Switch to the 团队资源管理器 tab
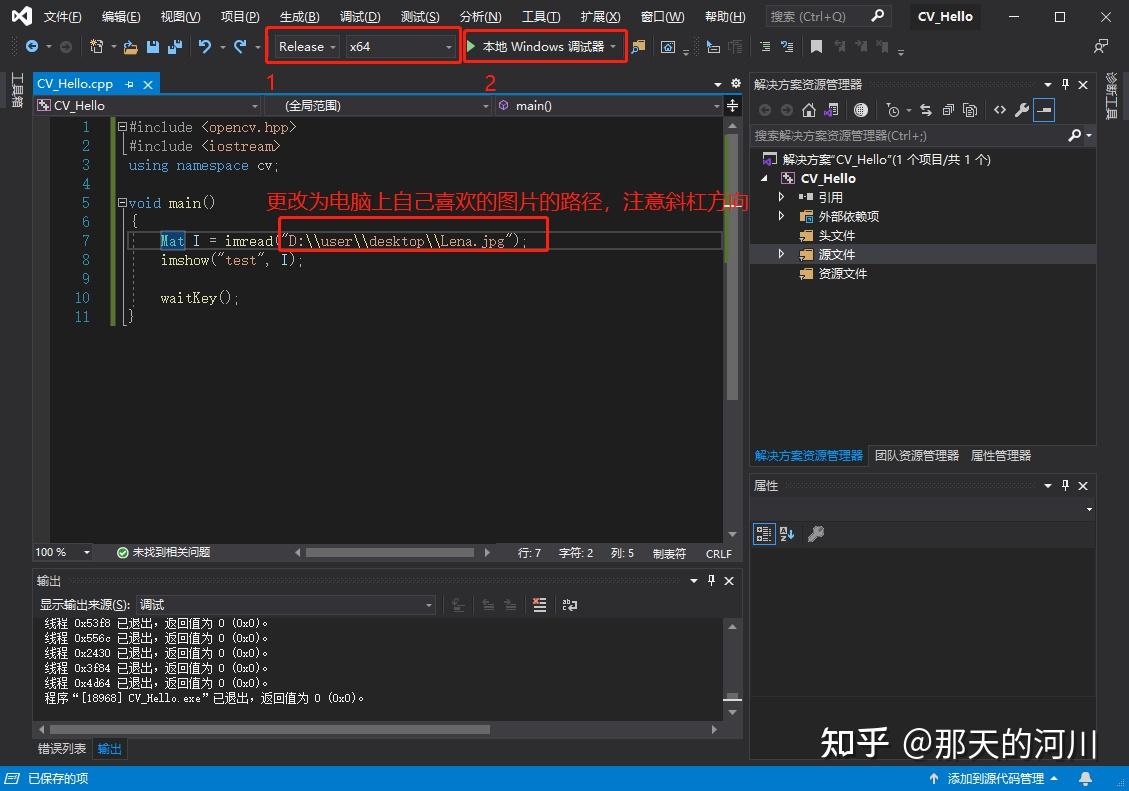Screen dimensions: 1129x791 pyautogui.click(x=916, y=455)
